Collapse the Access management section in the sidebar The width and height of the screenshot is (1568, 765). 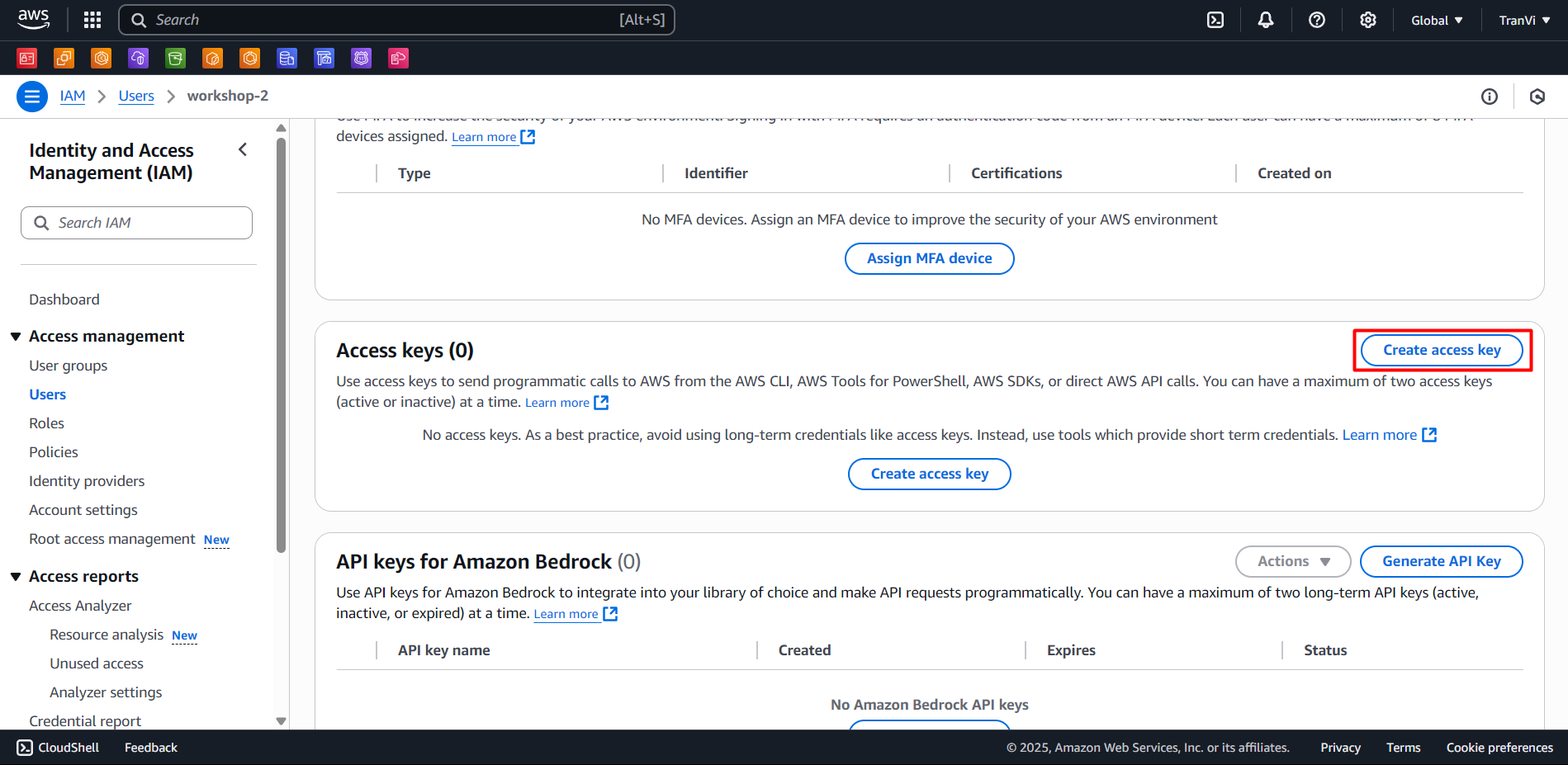tap(17, 336)
